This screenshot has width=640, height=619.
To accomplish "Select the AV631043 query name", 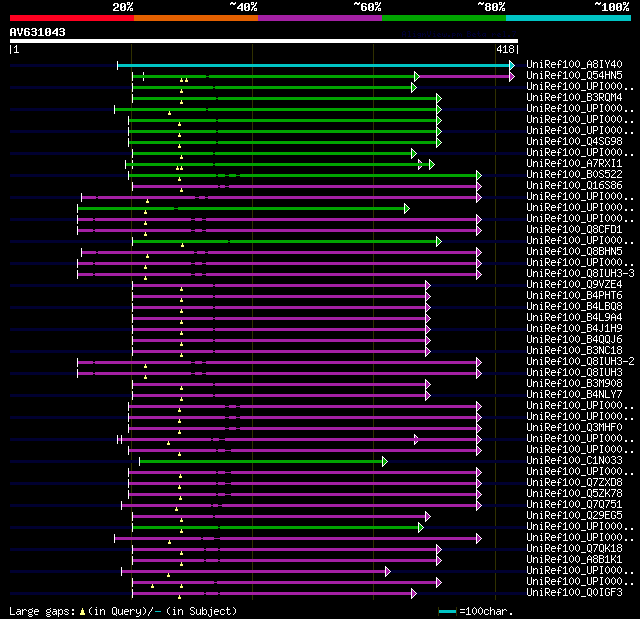I will (x=38, y=32).
